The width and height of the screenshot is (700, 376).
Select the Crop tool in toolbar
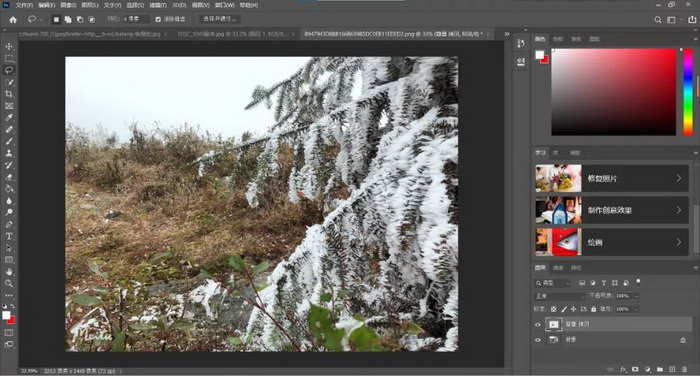[x=9, y=94]
